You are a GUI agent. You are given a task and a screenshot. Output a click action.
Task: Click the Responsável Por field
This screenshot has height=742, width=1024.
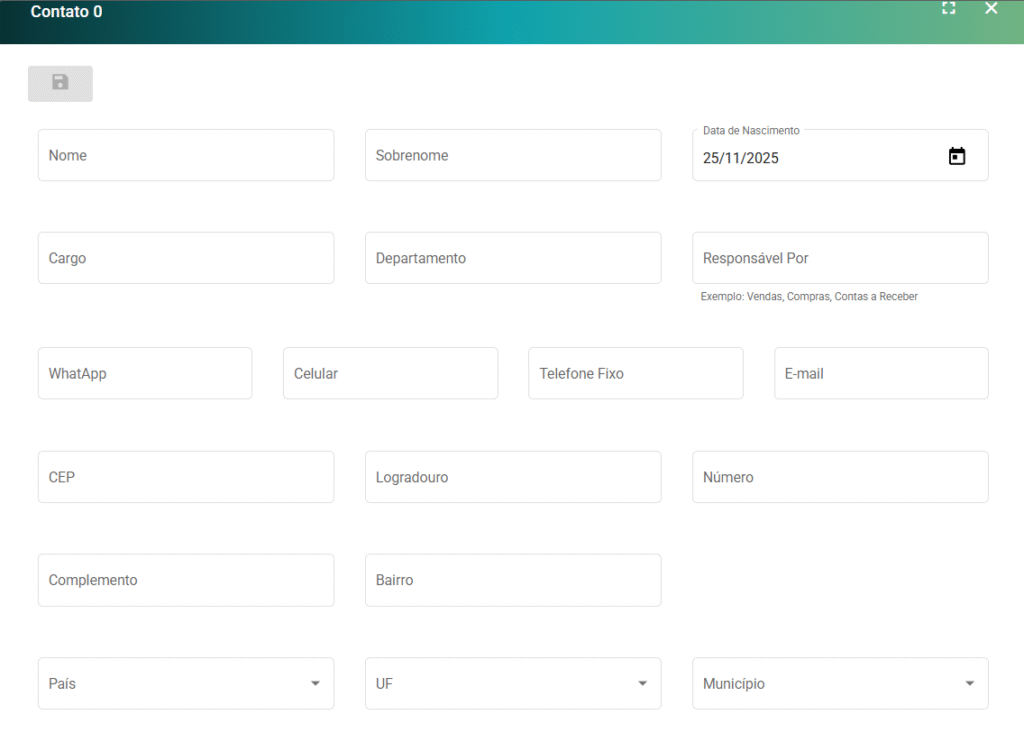840,259
